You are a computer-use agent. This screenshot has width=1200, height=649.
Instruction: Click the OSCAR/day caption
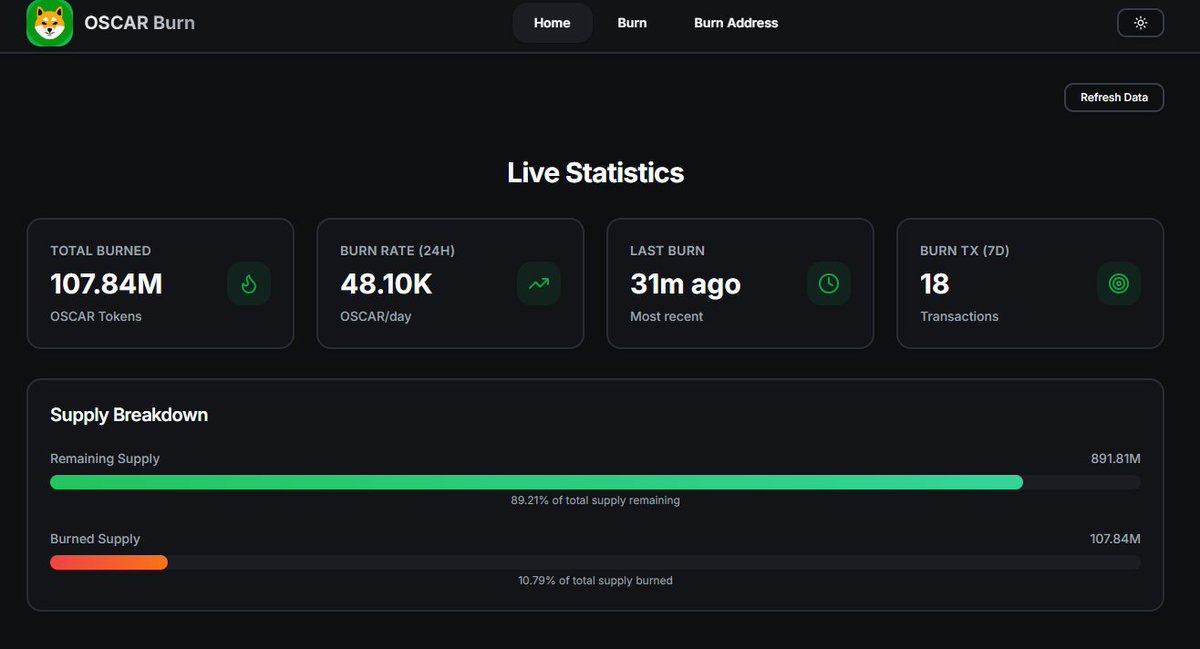(x=376, y=317)
